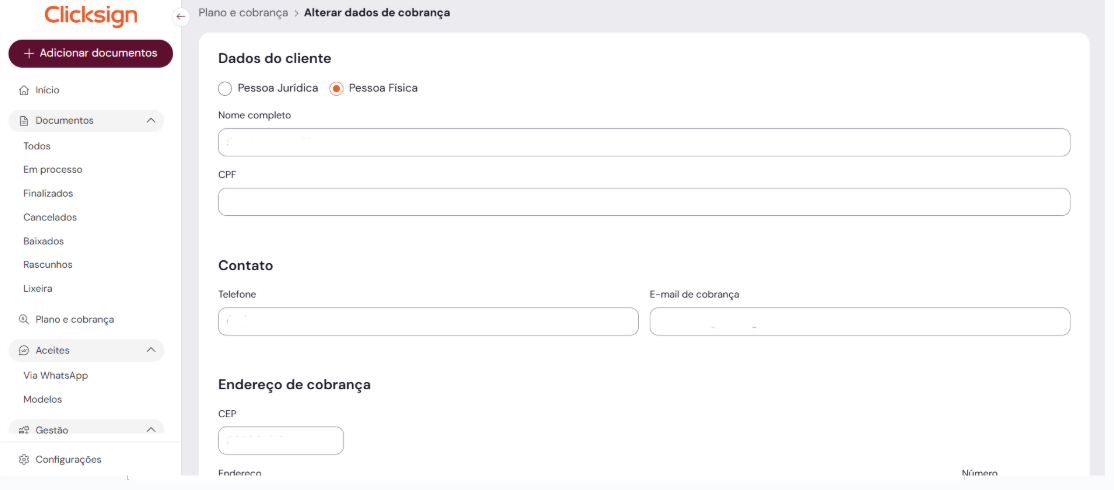Open the Em processo documents list
Image resolution: width=1114 pixels, height=490 pixels.
point(53,170)
